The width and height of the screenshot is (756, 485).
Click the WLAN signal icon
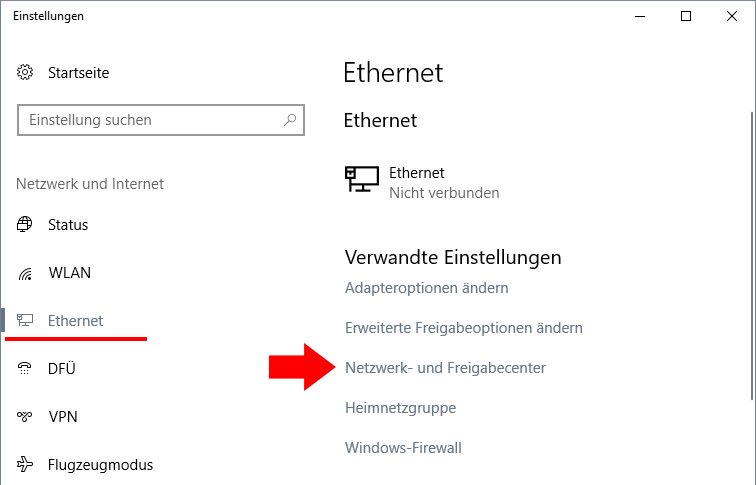click(x=25, y=273)
